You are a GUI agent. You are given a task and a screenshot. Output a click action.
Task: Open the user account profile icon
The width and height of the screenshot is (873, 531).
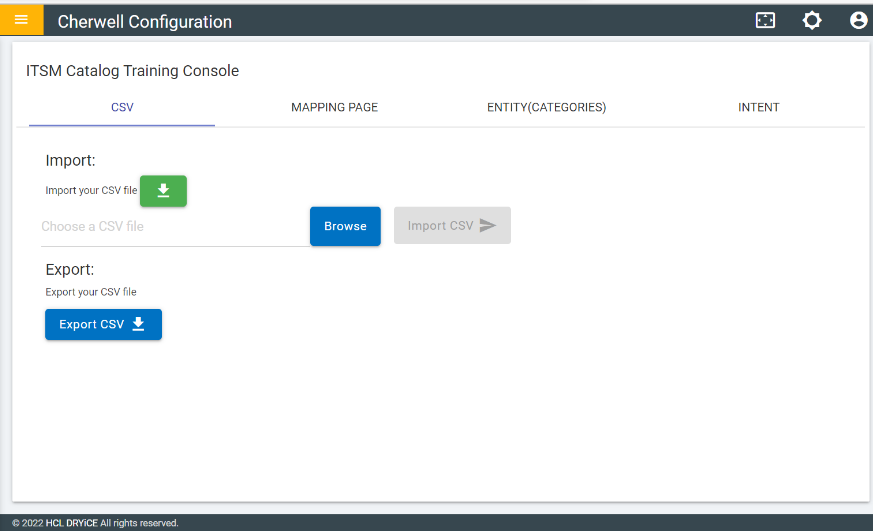(859, 21)
